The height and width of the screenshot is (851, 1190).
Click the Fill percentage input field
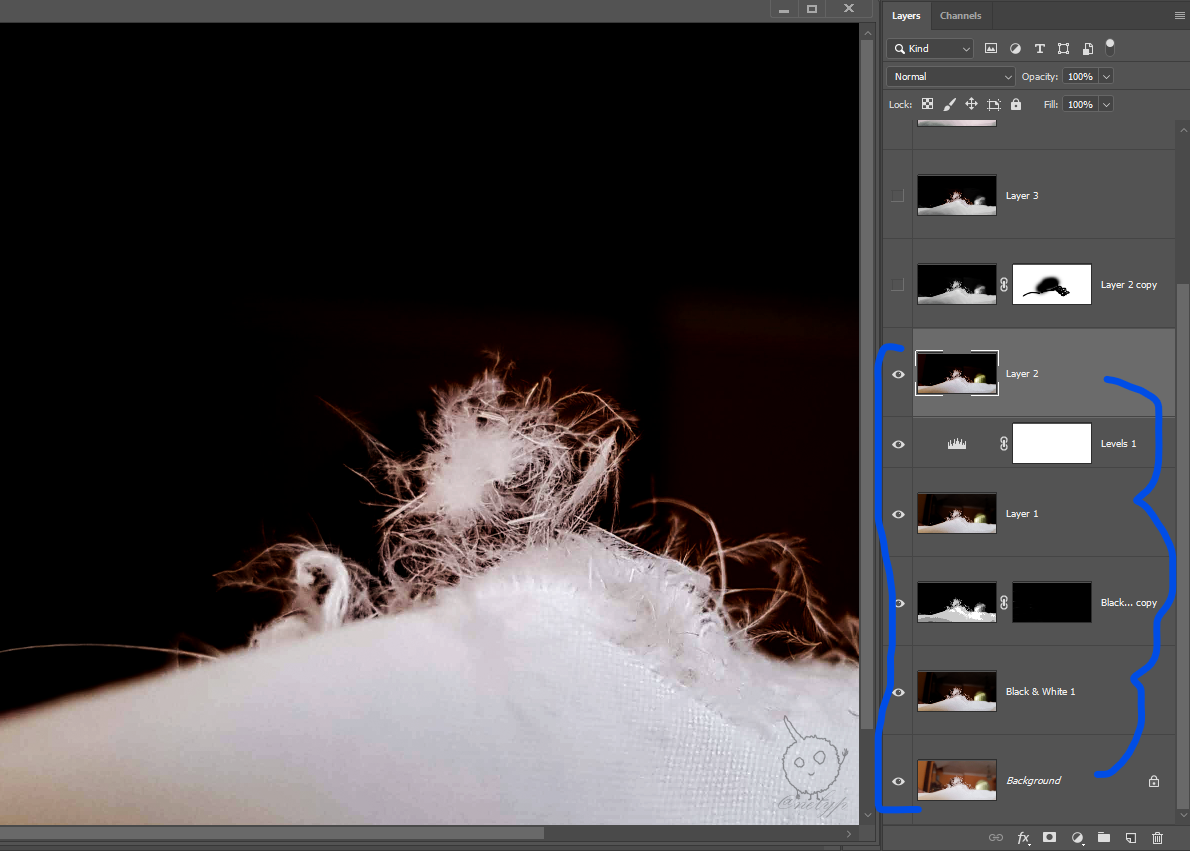[x=1079, y=104]
